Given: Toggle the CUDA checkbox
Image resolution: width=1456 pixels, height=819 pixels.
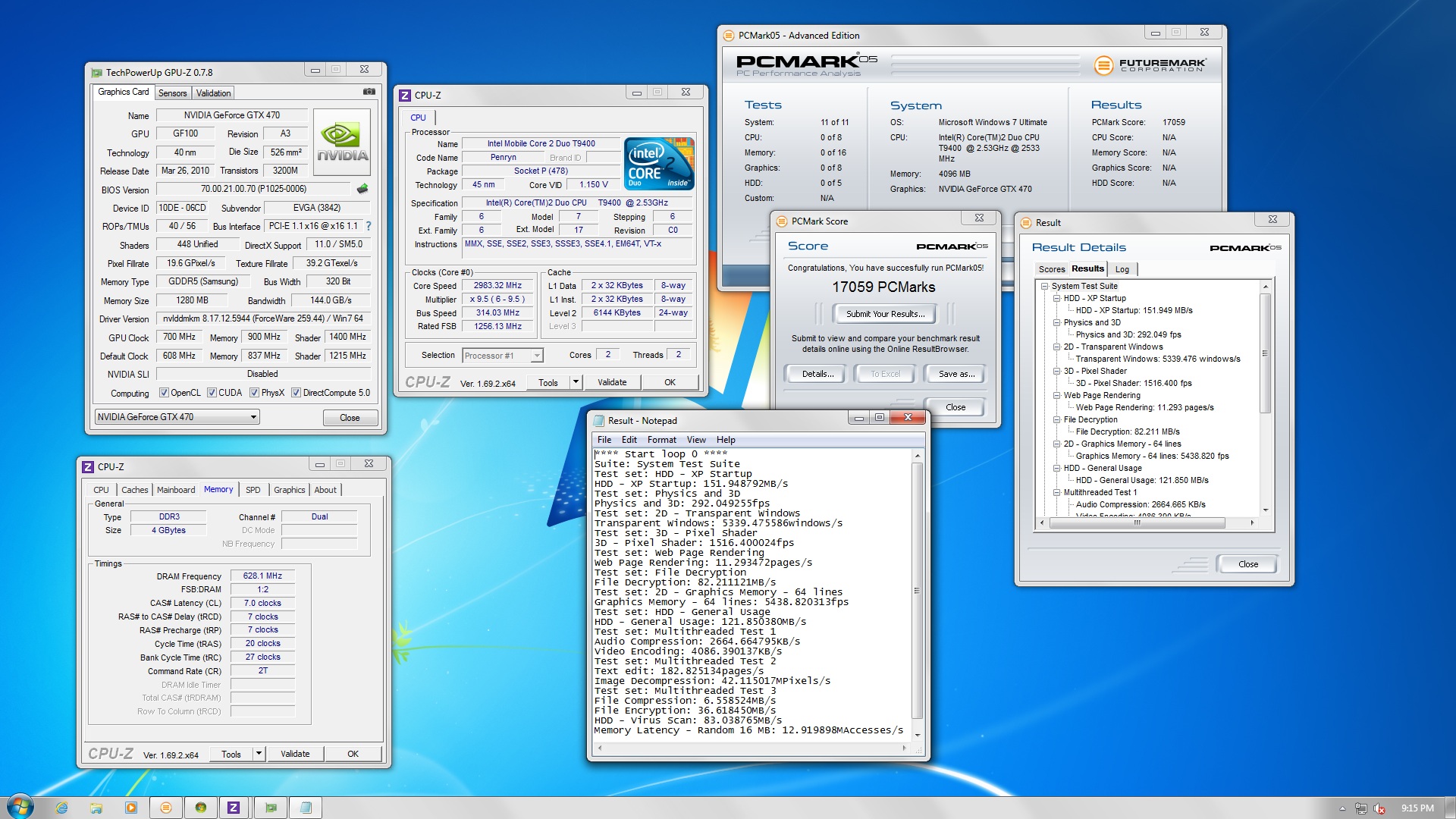Looking at the screenshot, I should [212, 393].
